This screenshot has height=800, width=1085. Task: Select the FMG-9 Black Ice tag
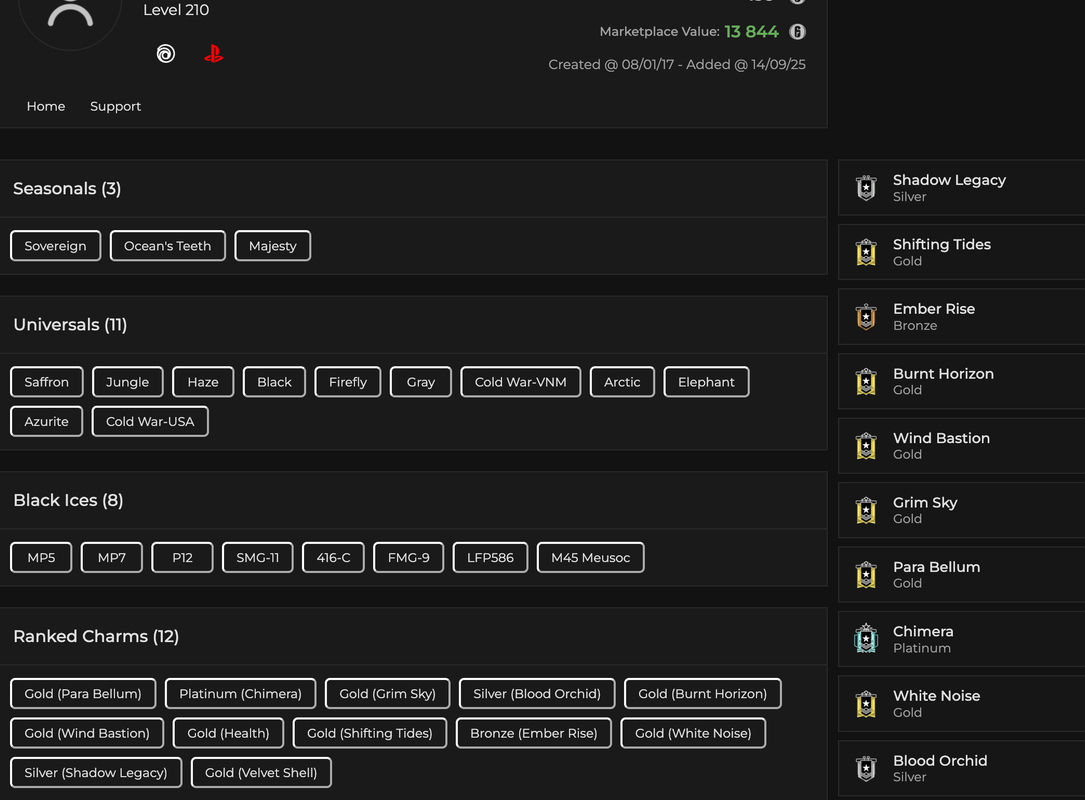pyautogui.click(x=408, y=558)
